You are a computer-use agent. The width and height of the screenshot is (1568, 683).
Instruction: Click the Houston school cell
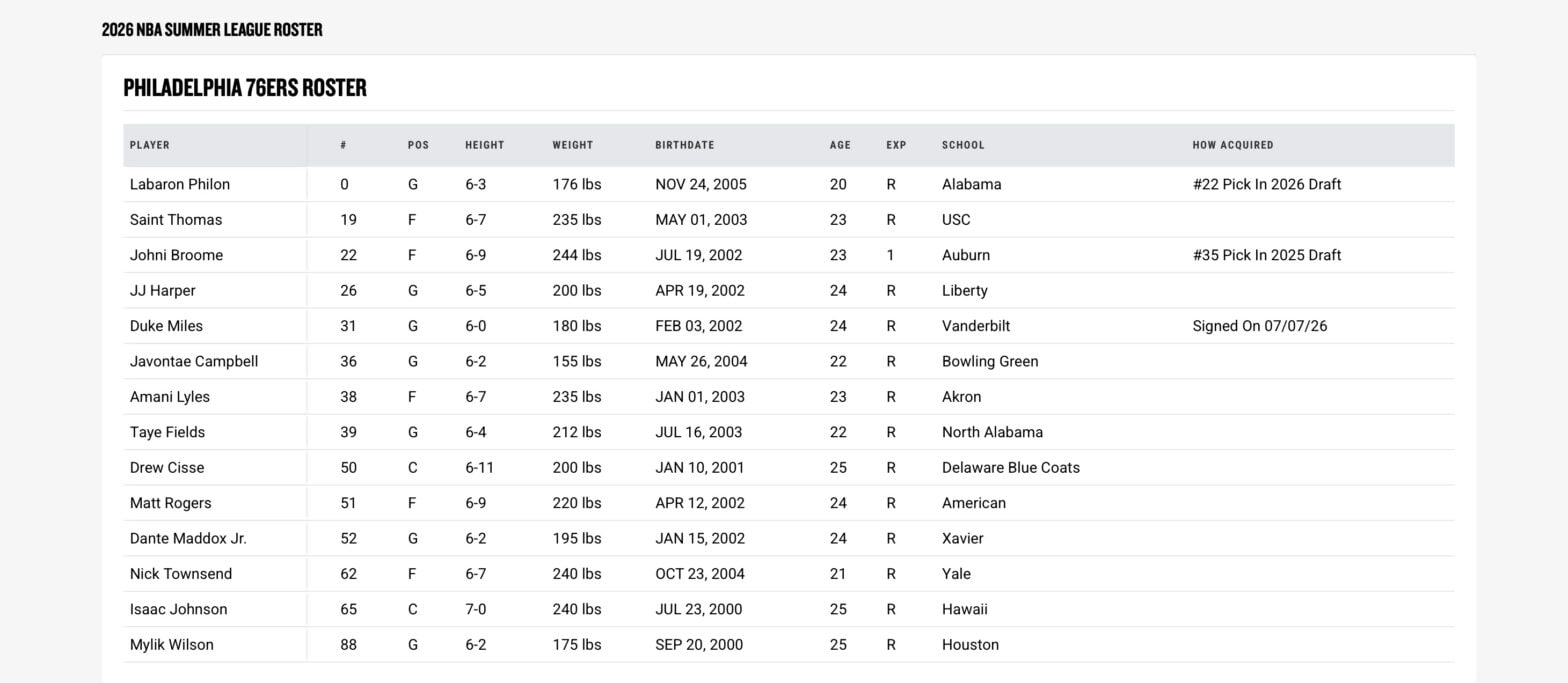pos(971,645)
